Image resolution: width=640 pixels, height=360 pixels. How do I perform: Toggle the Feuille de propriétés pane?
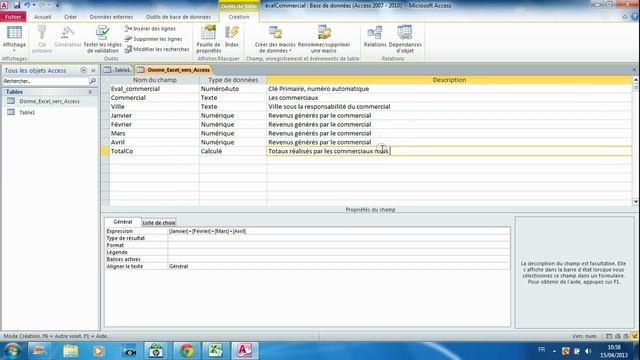(208, 39)
